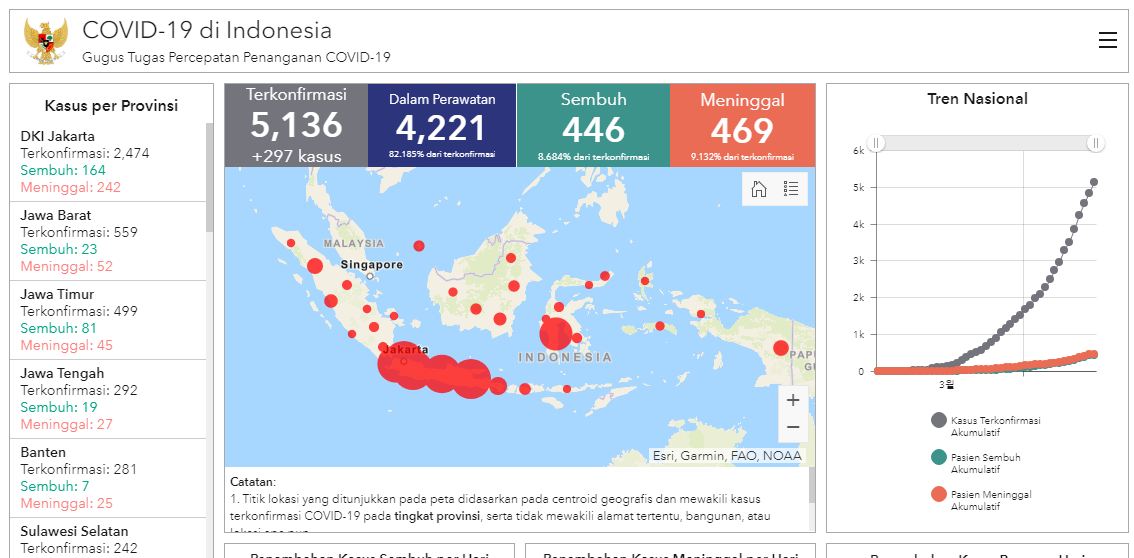
Task: Open the hamburger menu at top right
Action: pyautogui.click(x=1107, y=40)
